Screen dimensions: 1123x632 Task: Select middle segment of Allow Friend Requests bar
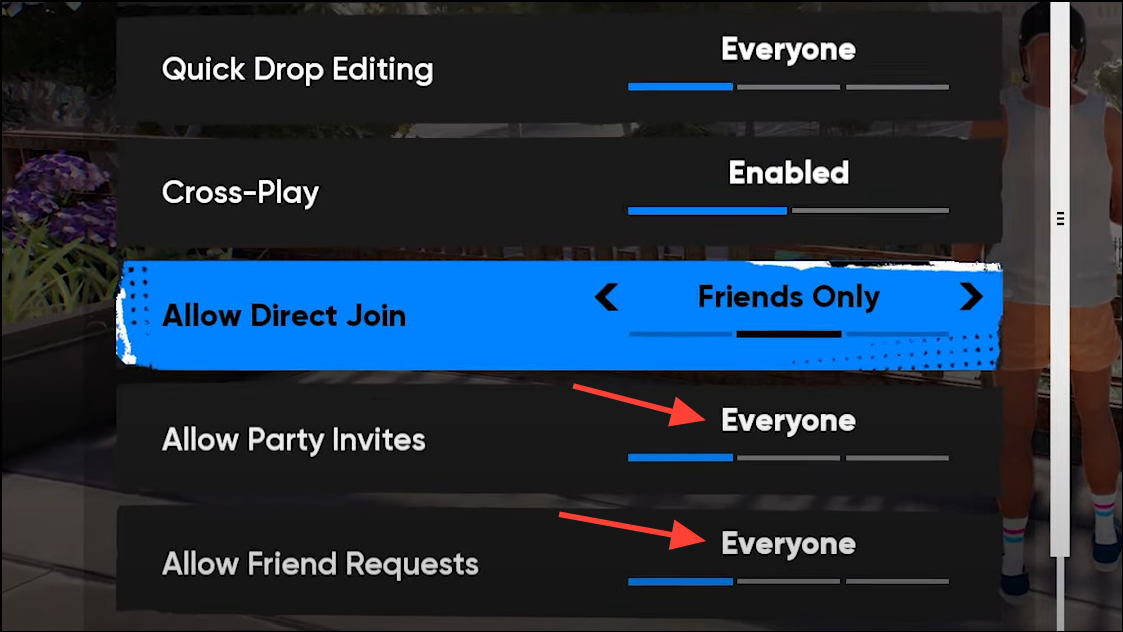(x=789, y=581)
